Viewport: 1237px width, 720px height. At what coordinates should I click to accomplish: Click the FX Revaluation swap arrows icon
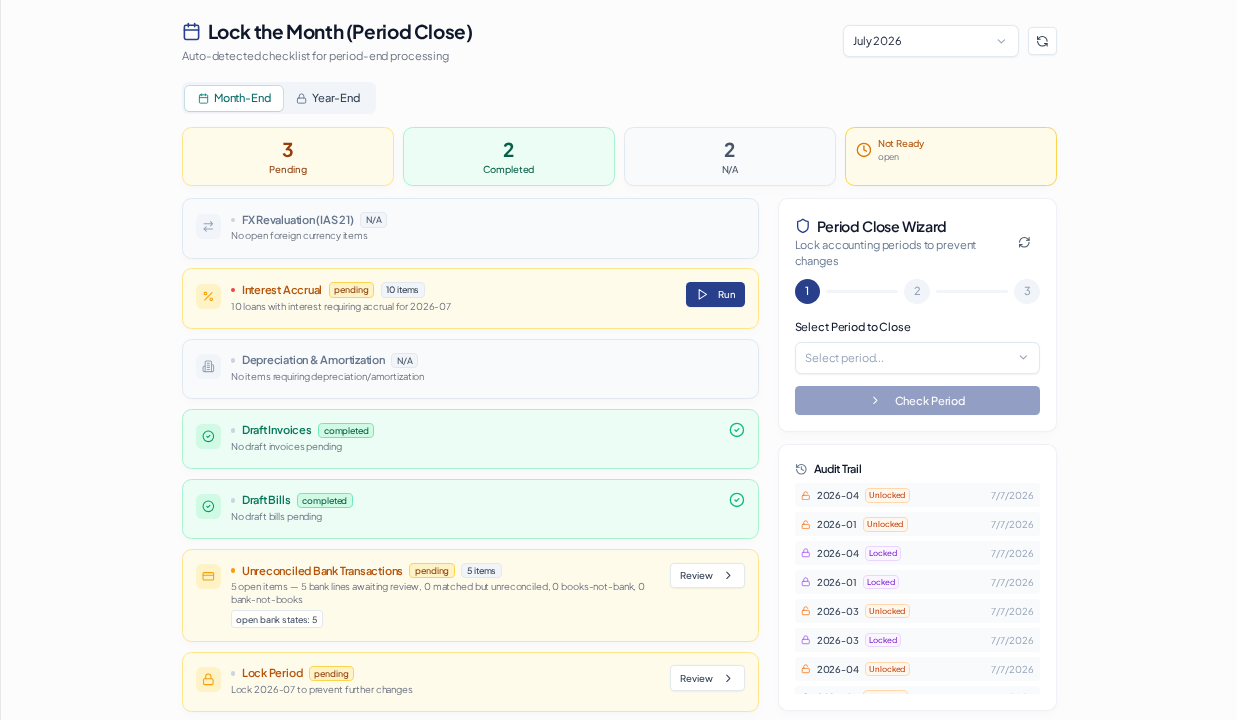[x=208, y=226]
